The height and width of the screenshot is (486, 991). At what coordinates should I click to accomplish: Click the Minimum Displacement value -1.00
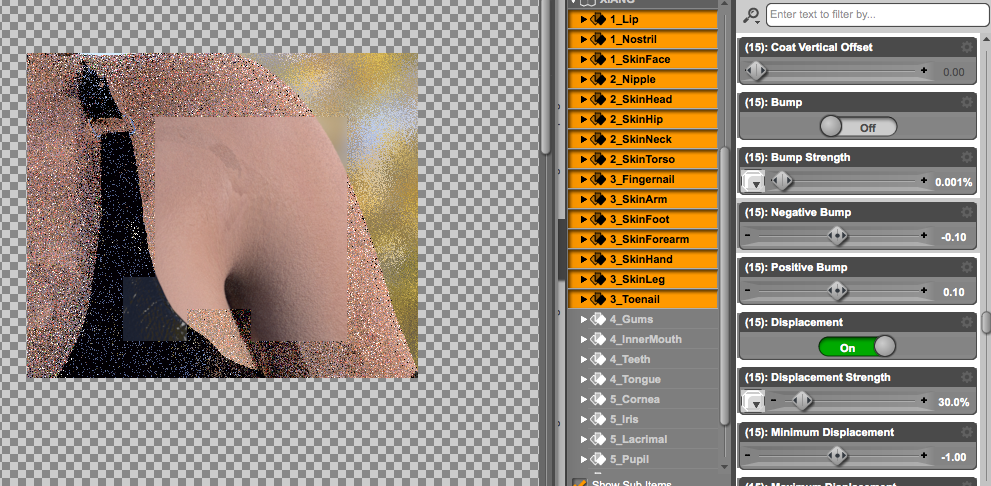click(x=954, y=457)
